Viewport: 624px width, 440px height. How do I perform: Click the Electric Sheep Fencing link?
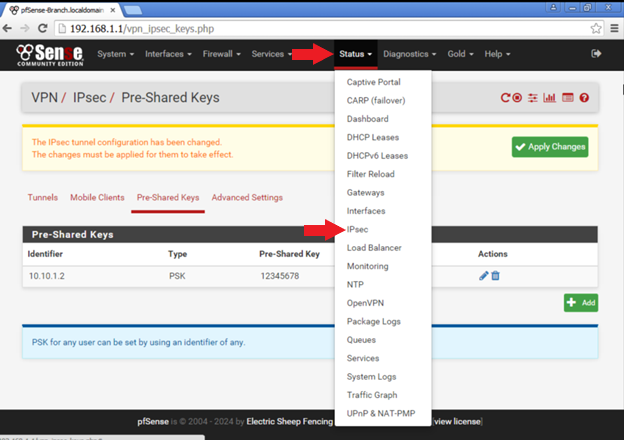point(289,421)
